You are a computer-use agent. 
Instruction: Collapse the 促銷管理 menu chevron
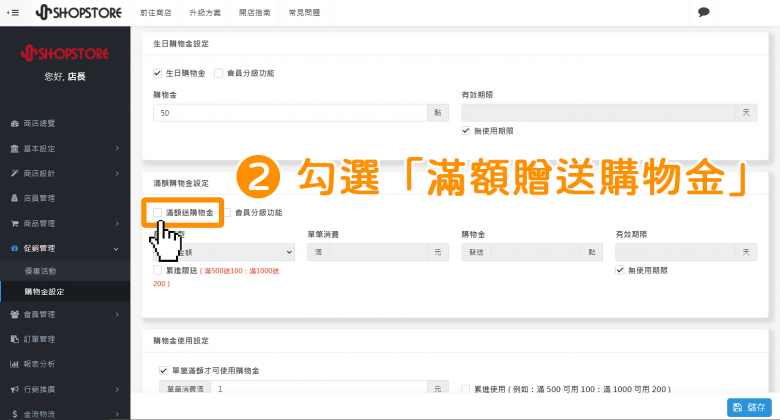click(116, 249)
